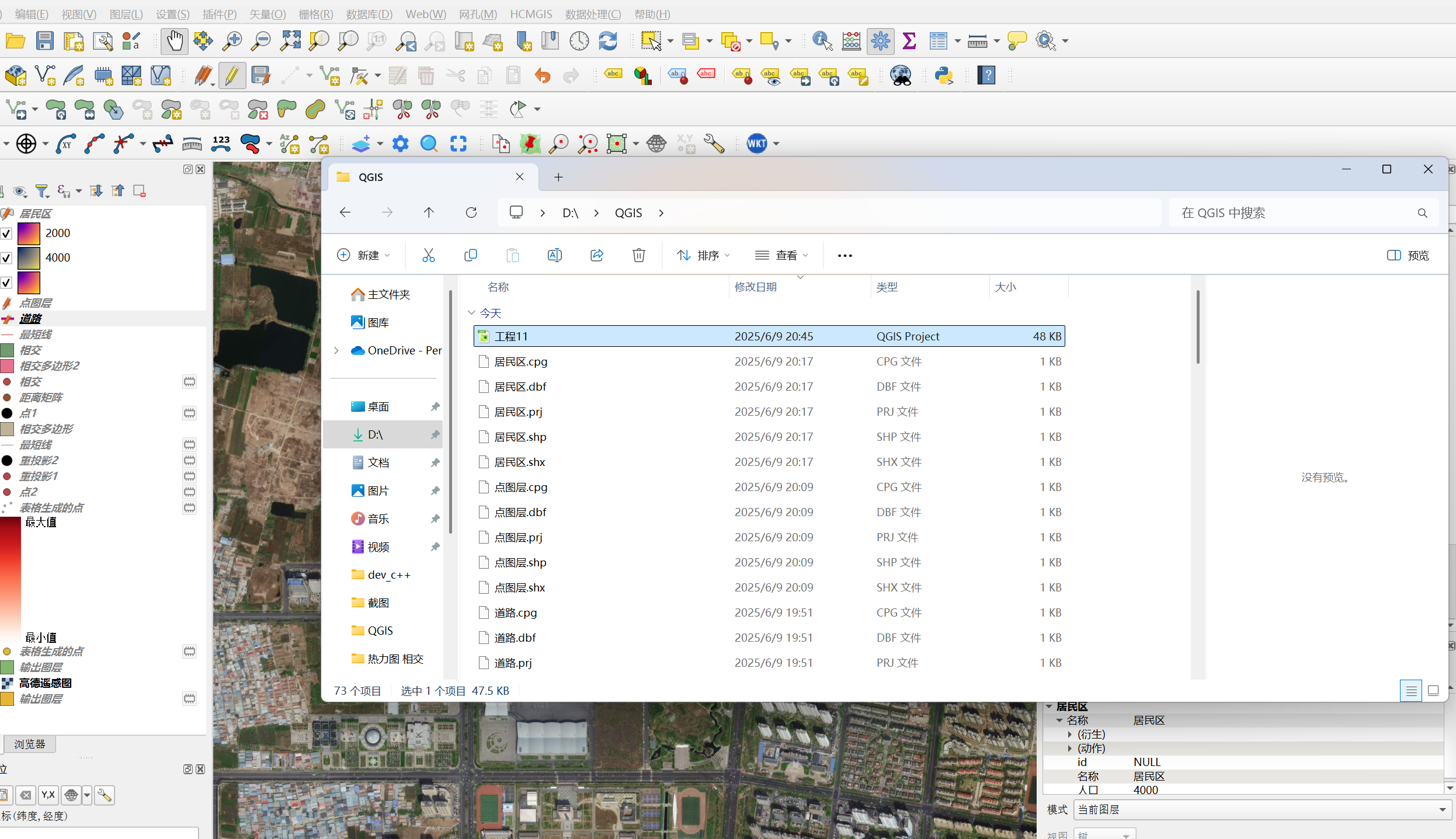Click the Identify Features info icon

click(x=822, y=41)
